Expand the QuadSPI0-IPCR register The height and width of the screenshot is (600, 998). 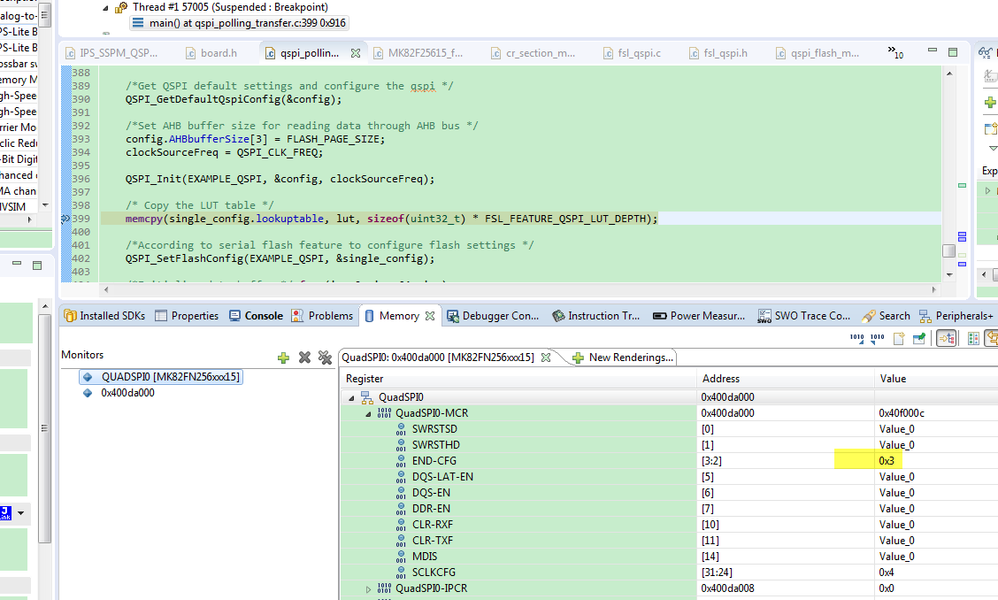(x=368, y=589)
